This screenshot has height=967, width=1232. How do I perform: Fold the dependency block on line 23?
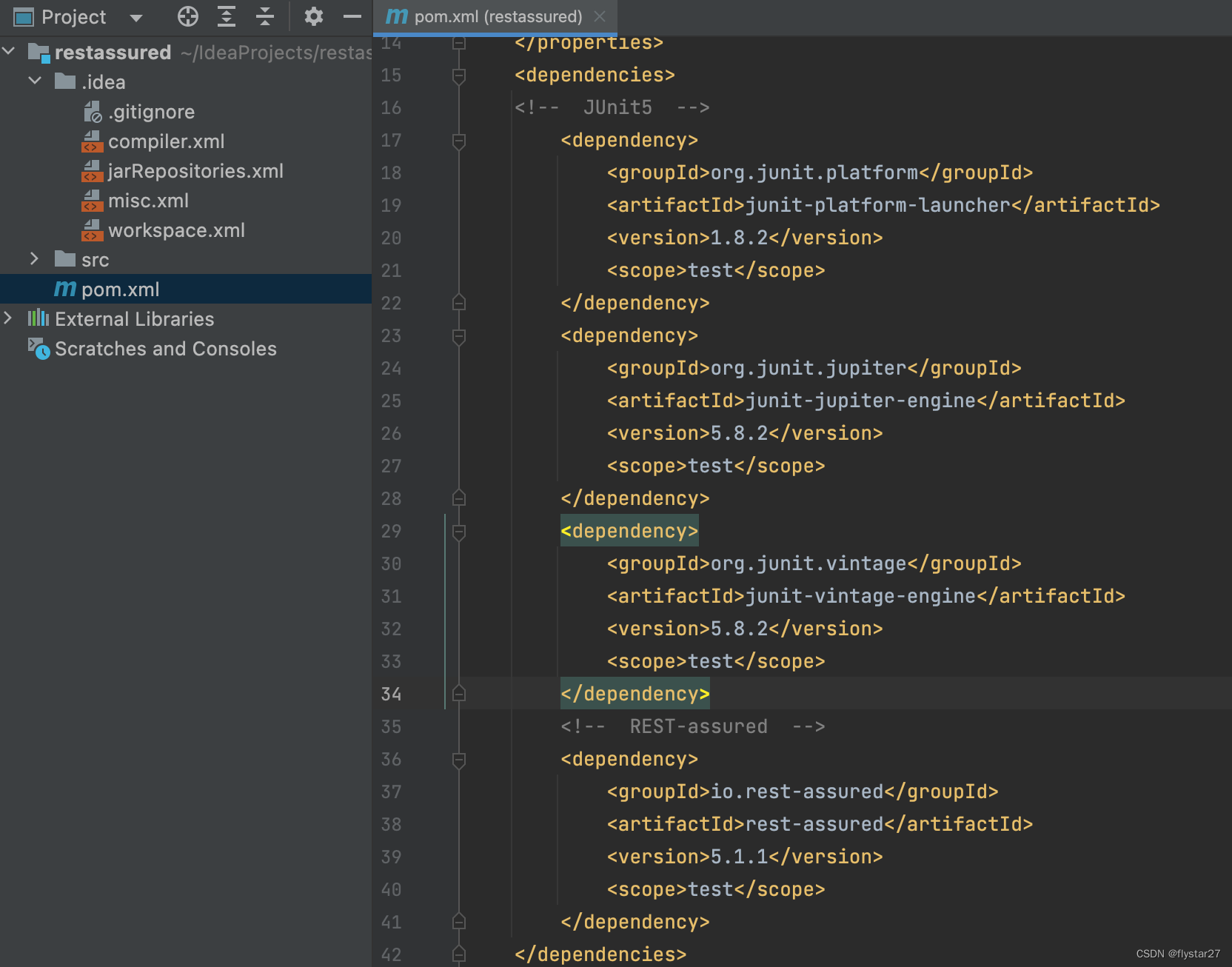pos(459,336)
